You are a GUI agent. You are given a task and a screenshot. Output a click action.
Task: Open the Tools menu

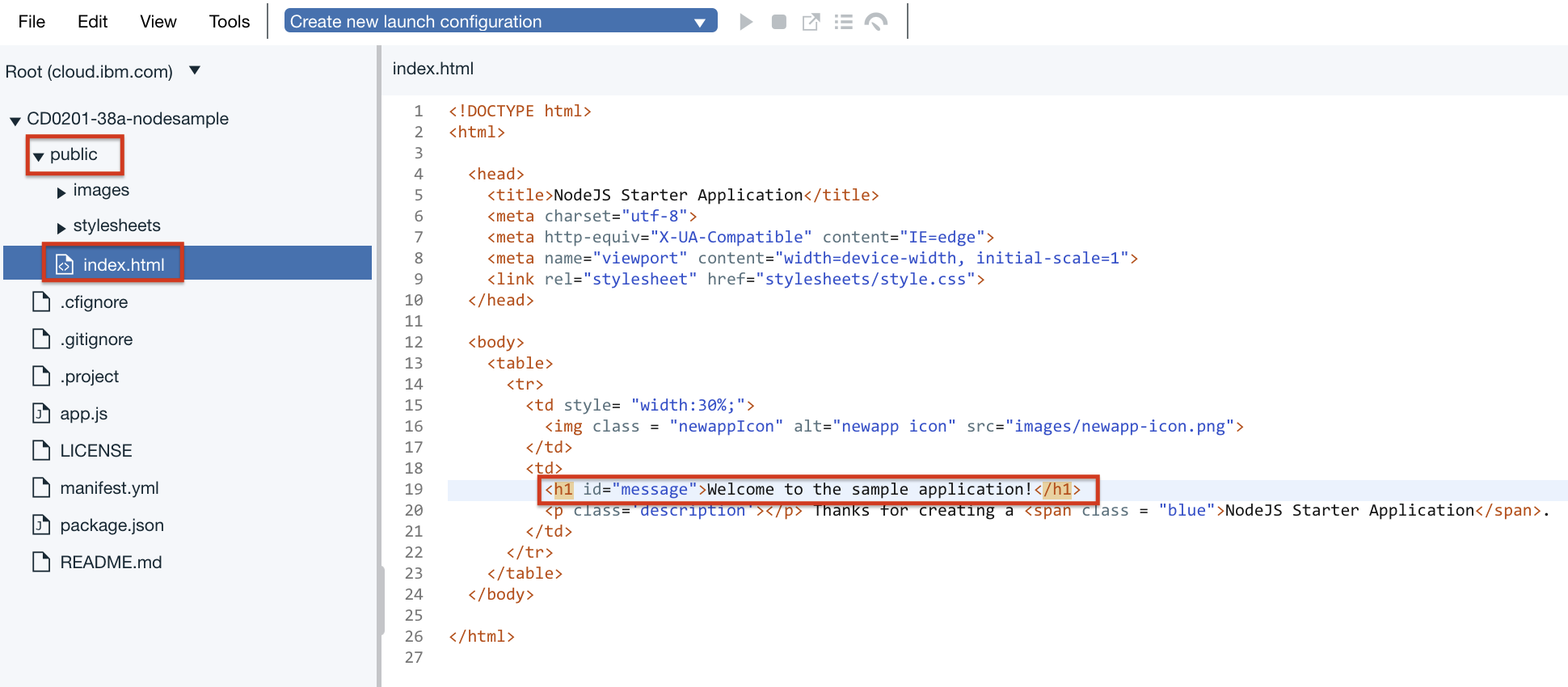click(x=230, y=22)
